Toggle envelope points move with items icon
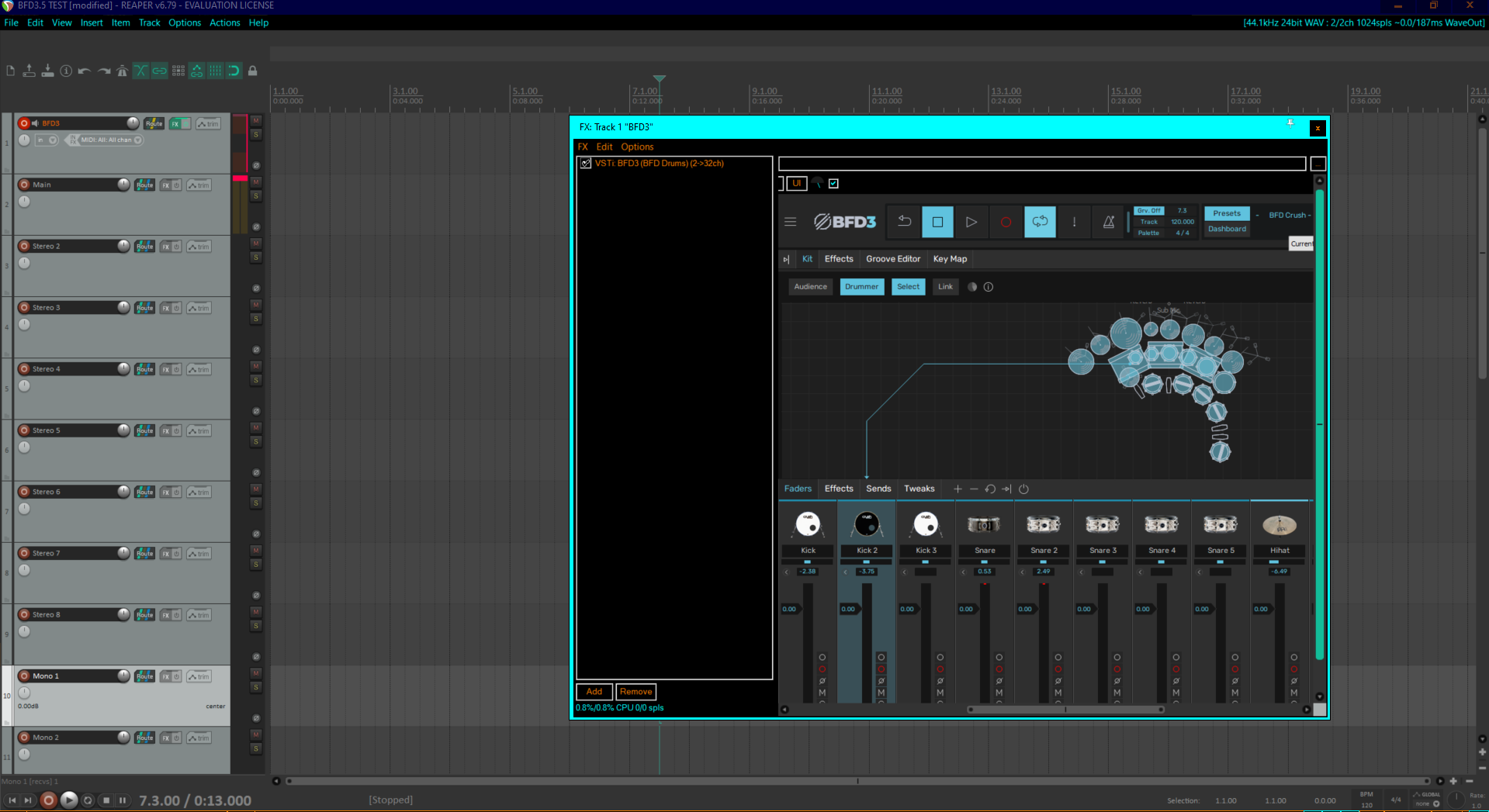Screen dimensions: 1489x812 coord(197,71)
